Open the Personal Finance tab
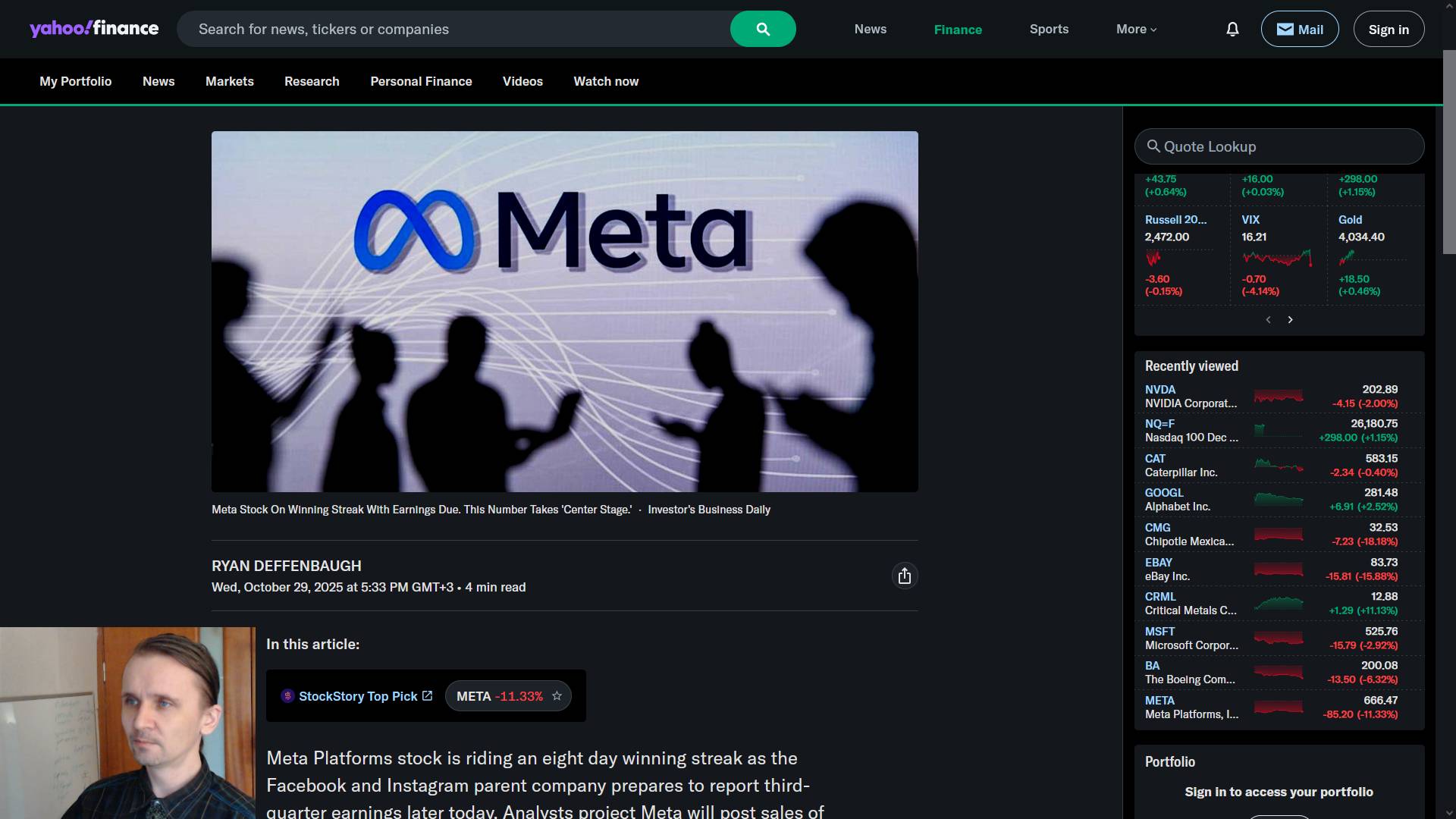Image resolution: width=1456 pixels, height=819 pixels. click(421, 81)
